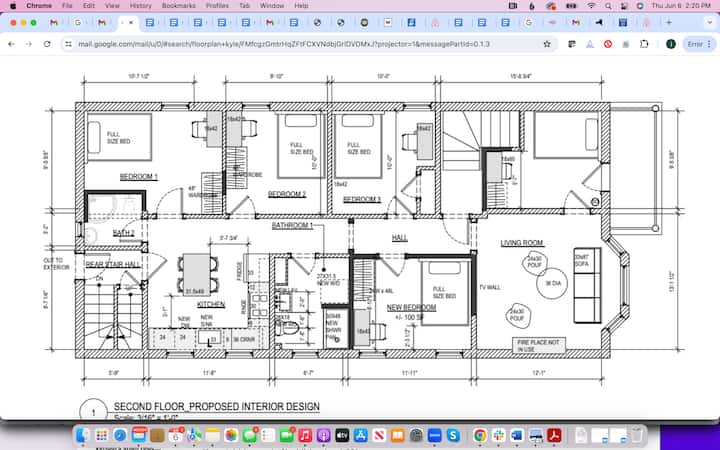The height and width of the screenshot is (450, 720).
Task: Click the red blocker extension icon
Action: pyautogui.click(x=610, y=44)
